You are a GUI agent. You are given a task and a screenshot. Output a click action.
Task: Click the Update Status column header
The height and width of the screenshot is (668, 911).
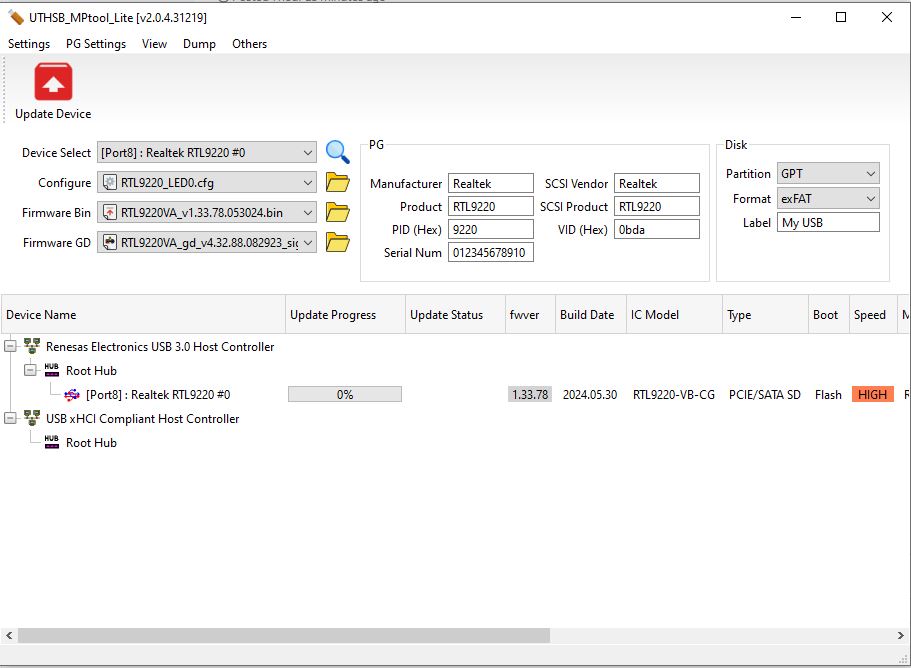pos(455,314)
